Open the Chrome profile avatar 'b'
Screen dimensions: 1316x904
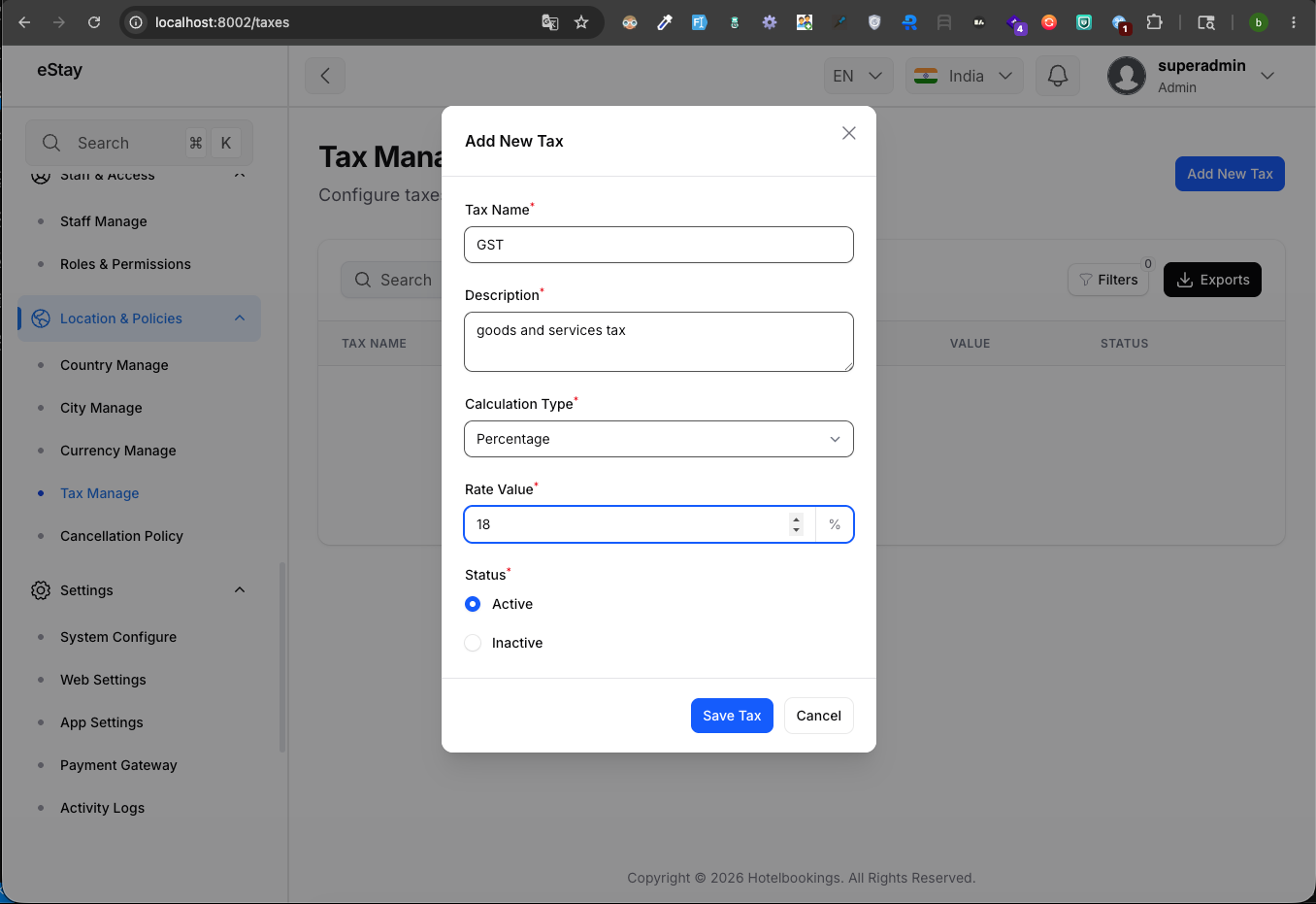click(1259, 22)
